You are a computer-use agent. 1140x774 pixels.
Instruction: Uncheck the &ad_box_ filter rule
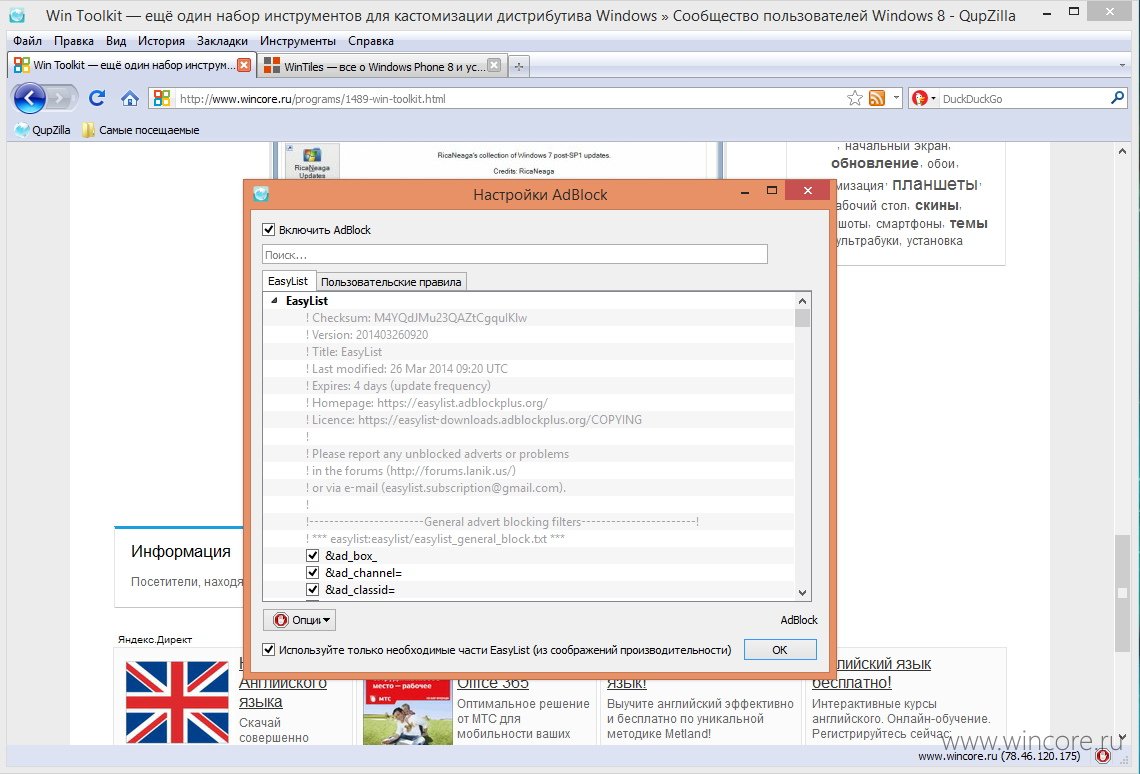(x=313, y=556)
